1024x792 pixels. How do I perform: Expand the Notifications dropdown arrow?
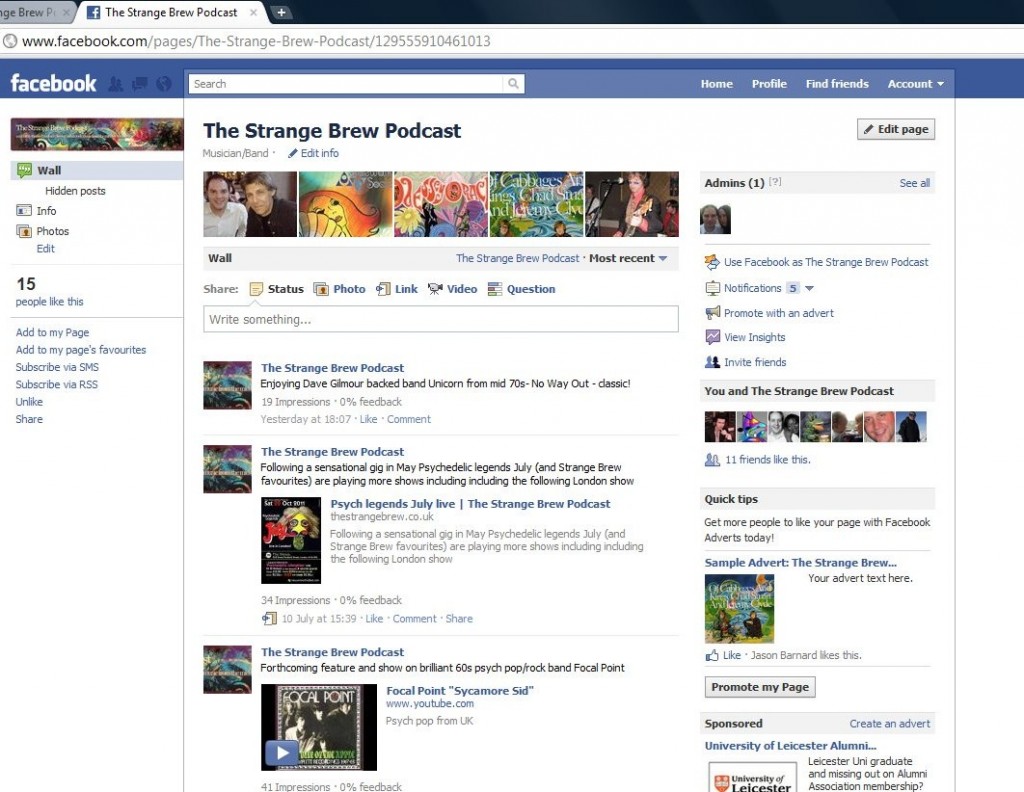[x=809, y=288]
